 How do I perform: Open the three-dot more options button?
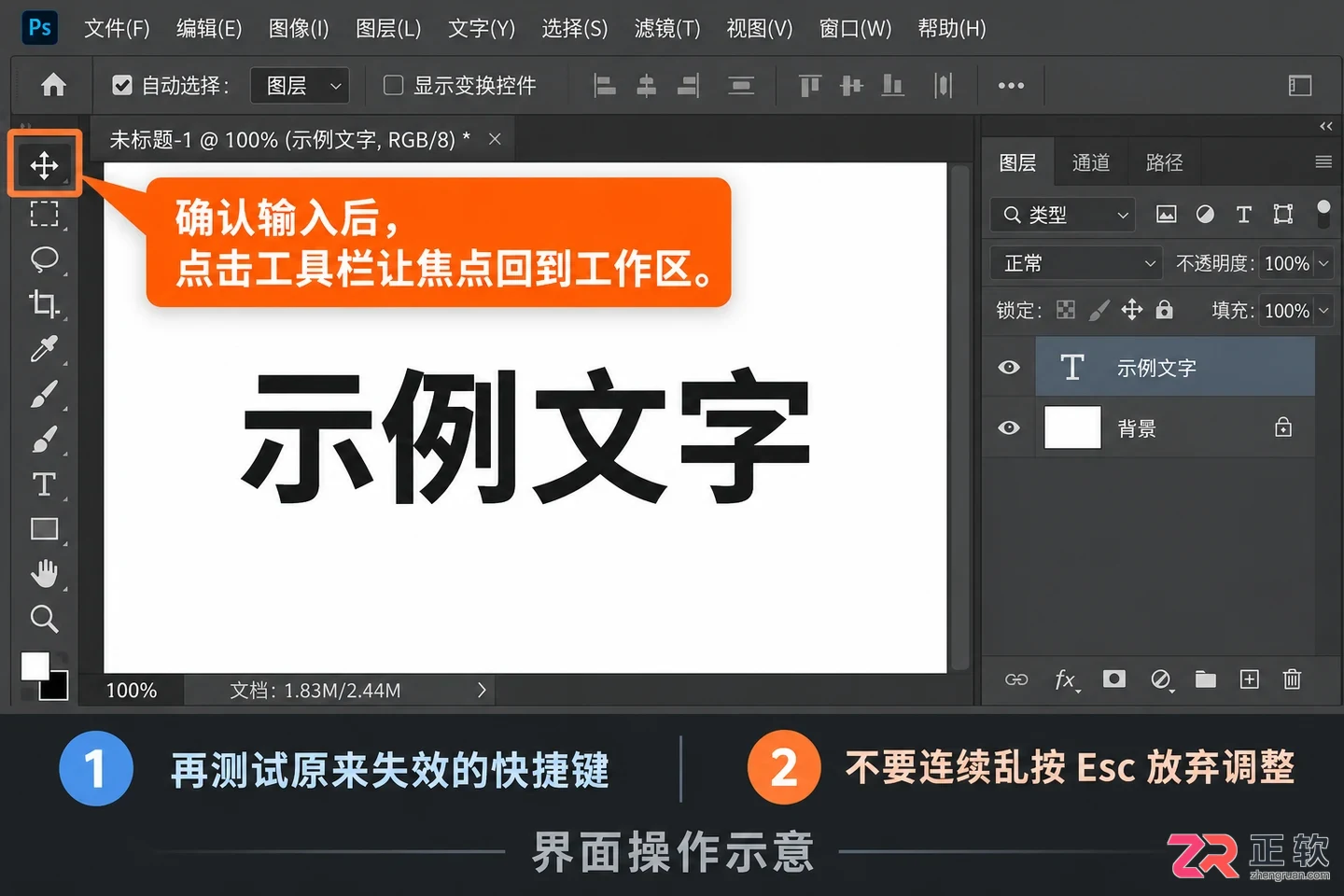[x=1011, y=85]
